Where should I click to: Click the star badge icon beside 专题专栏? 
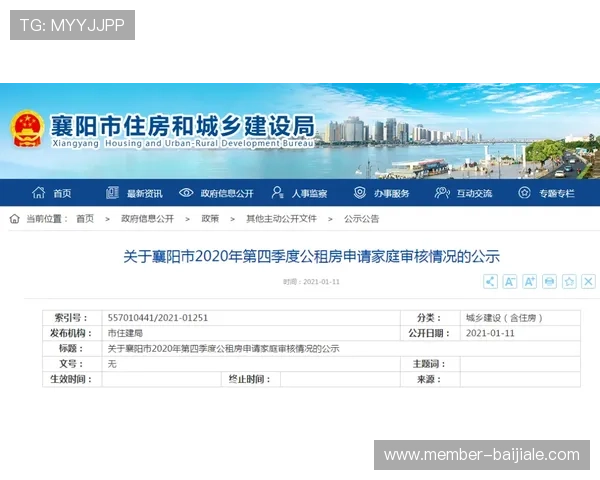coord(524,193)
